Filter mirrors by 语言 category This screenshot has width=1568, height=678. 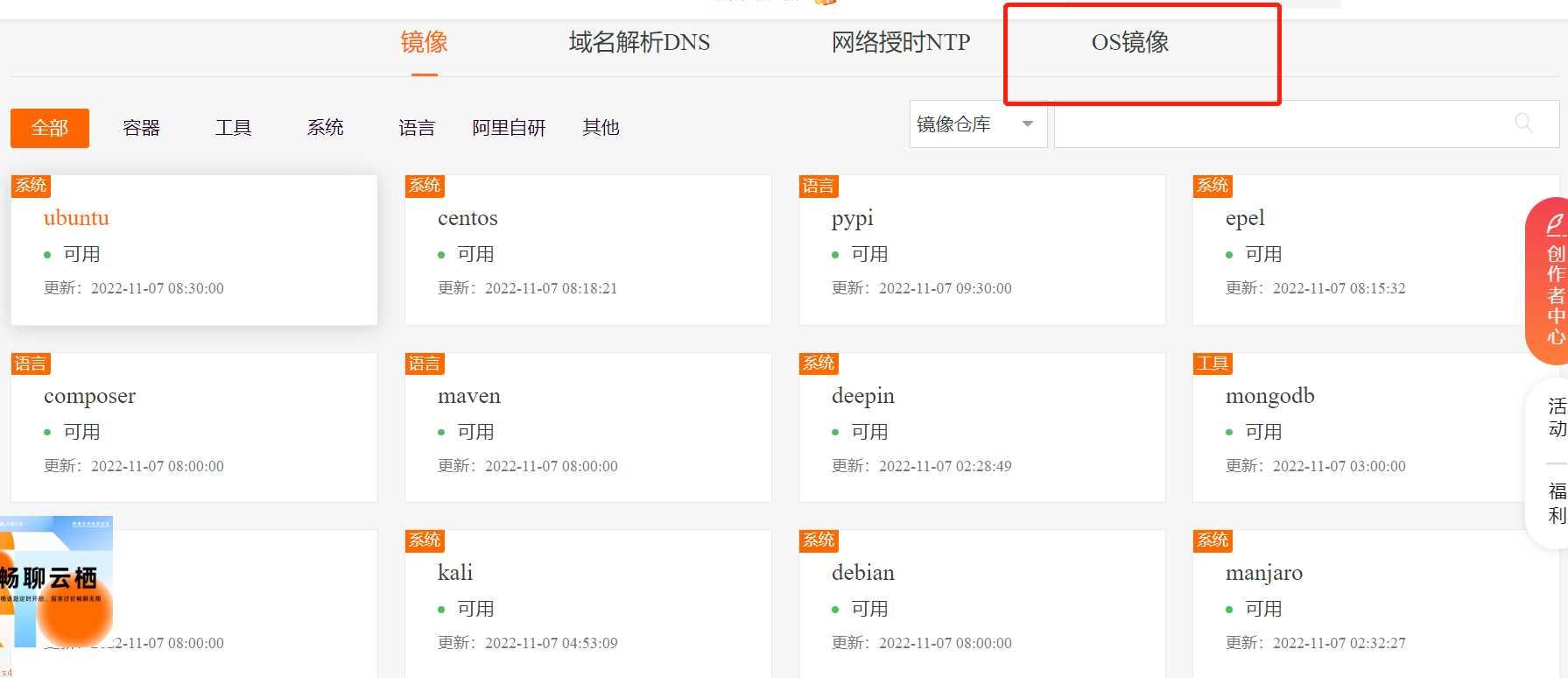(417, 128)
